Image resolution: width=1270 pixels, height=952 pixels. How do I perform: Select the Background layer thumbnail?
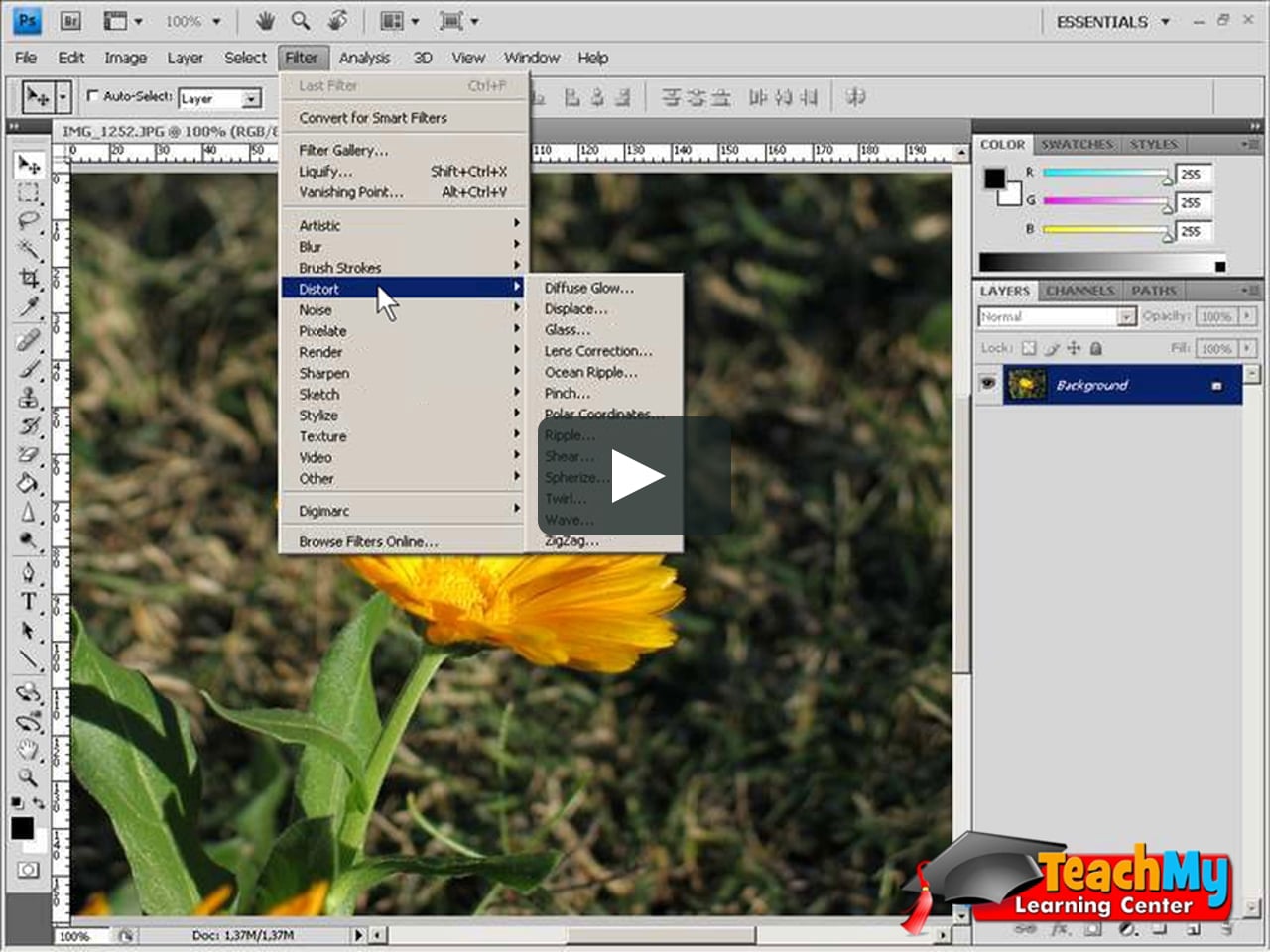point(1026,384)
